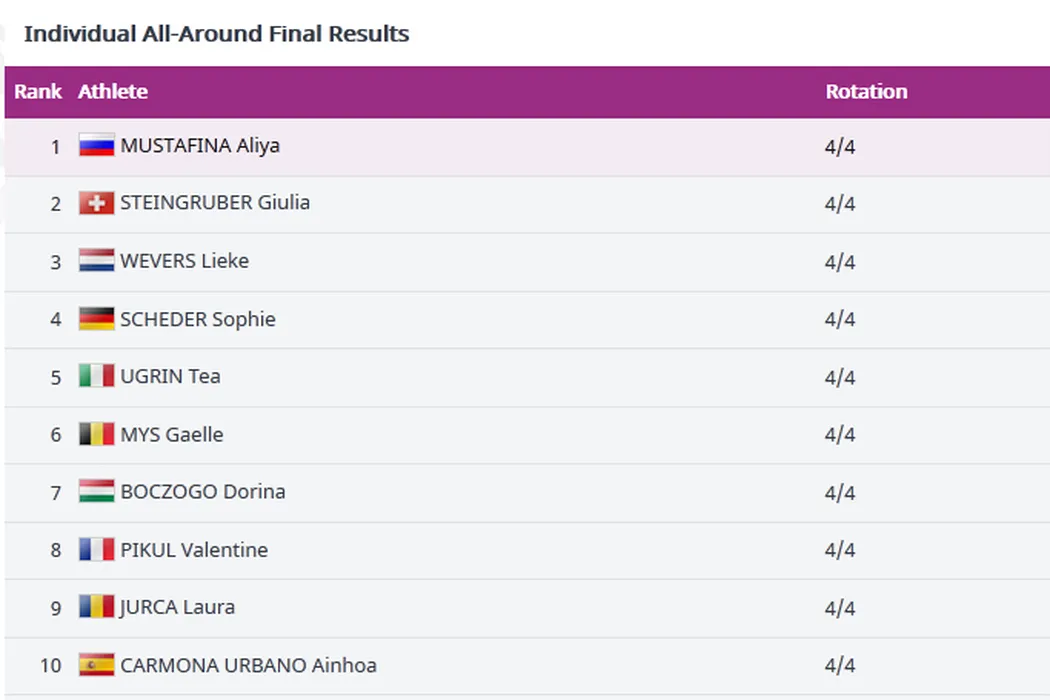Viewport: 1050px width, 700px height.
Task: Click the Italian flag beside Ugrin
Action: pos(97,377)
